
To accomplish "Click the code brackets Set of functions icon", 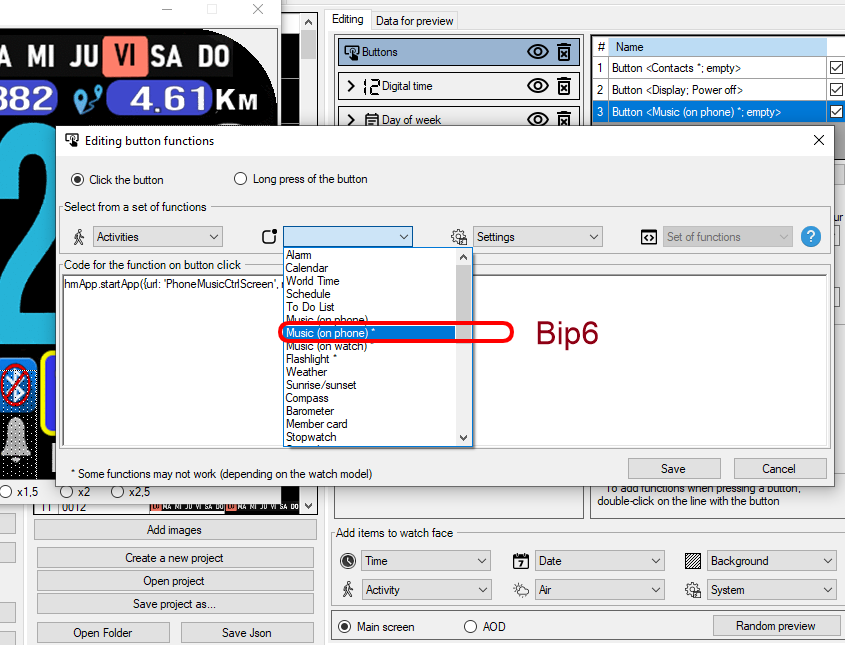I will tap(649, 237).
